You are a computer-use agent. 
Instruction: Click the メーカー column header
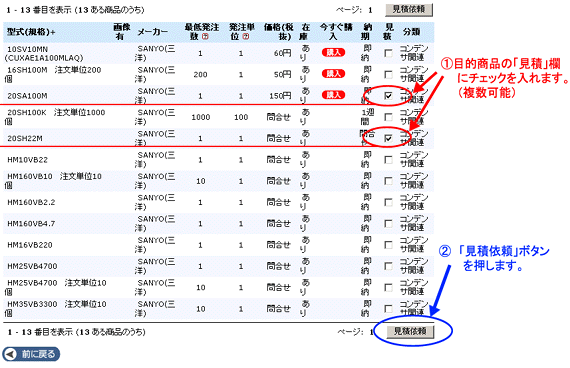pos(153,32)
